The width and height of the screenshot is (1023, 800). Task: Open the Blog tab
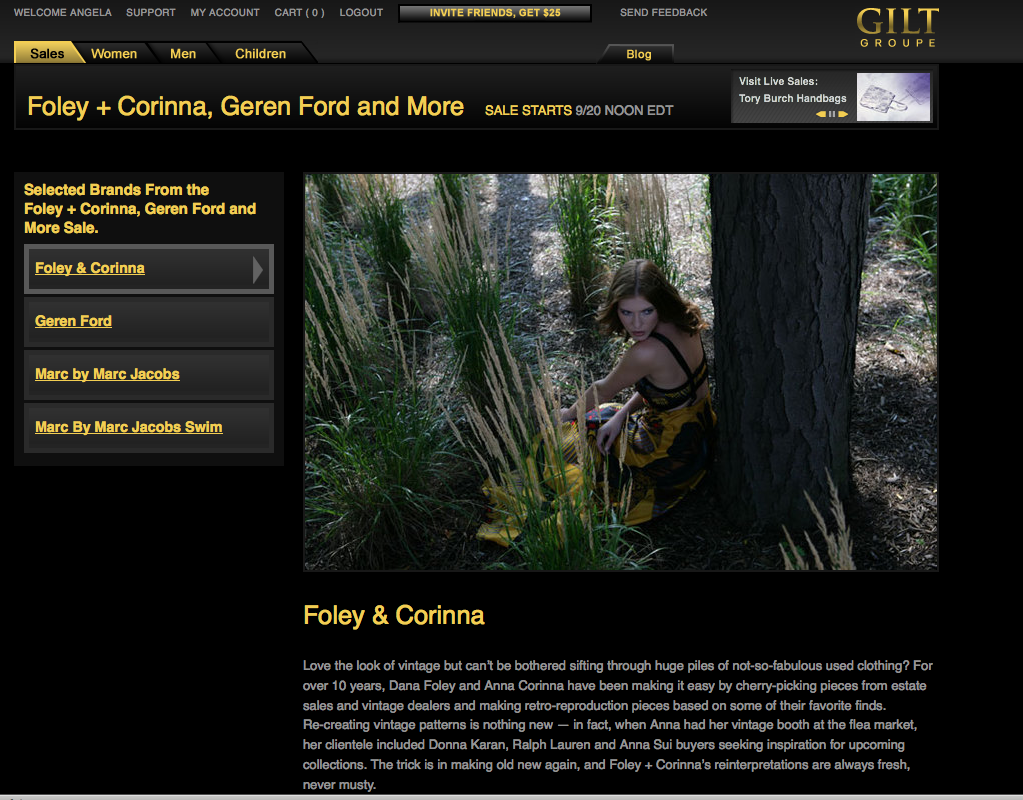(x=639, y=54)
